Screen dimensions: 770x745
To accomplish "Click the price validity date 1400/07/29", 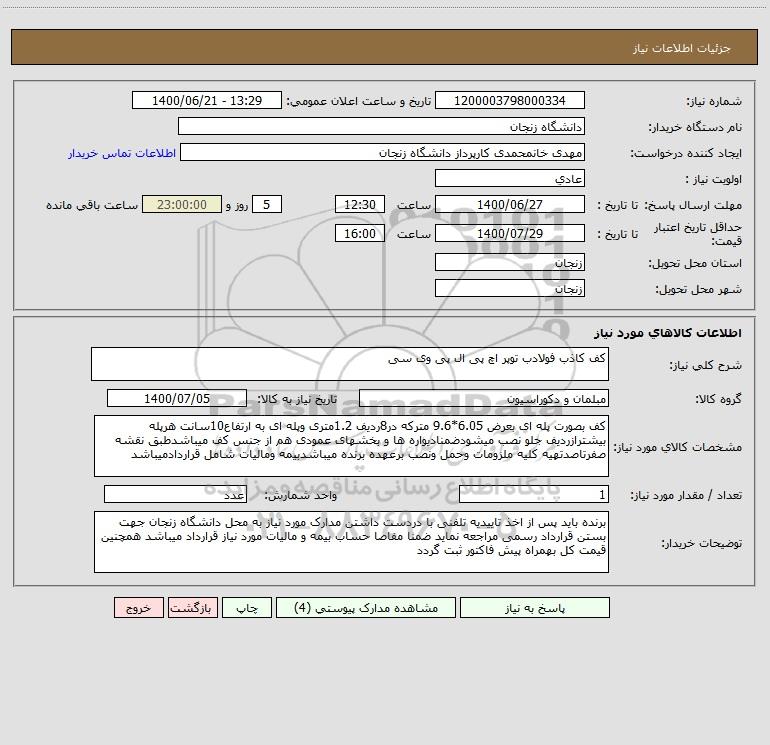I will (510, 233).
